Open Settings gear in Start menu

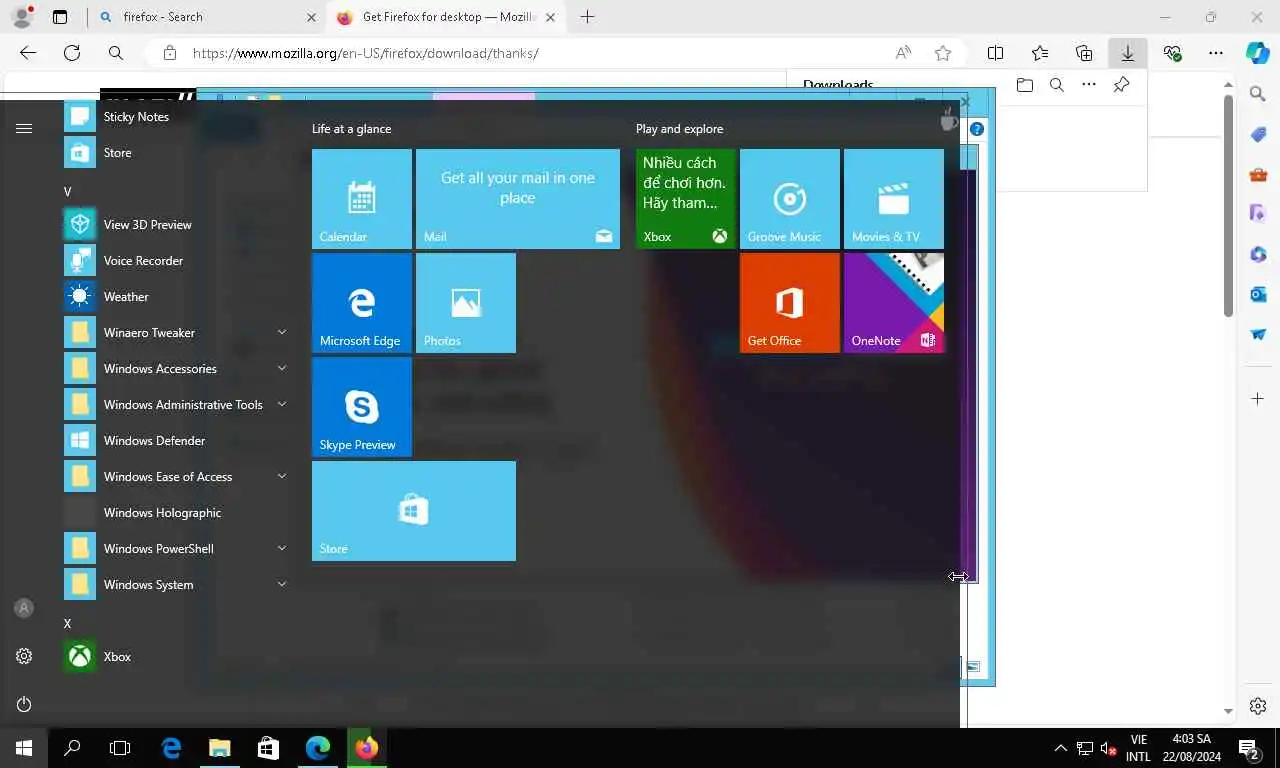click(24, 656)
